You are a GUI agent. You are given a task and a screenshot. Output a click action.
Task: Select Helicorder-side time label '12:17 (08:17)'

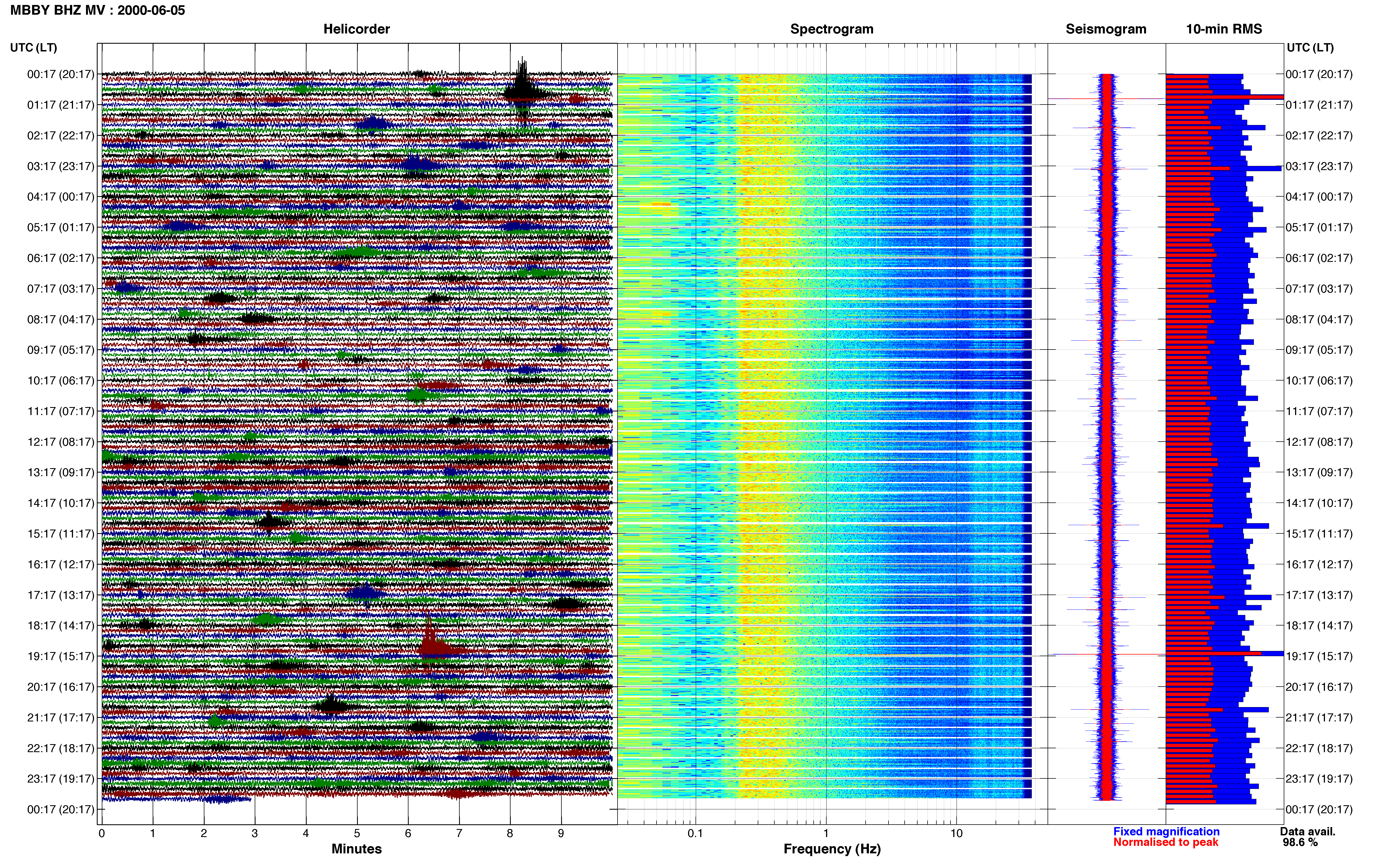point(61,442)
